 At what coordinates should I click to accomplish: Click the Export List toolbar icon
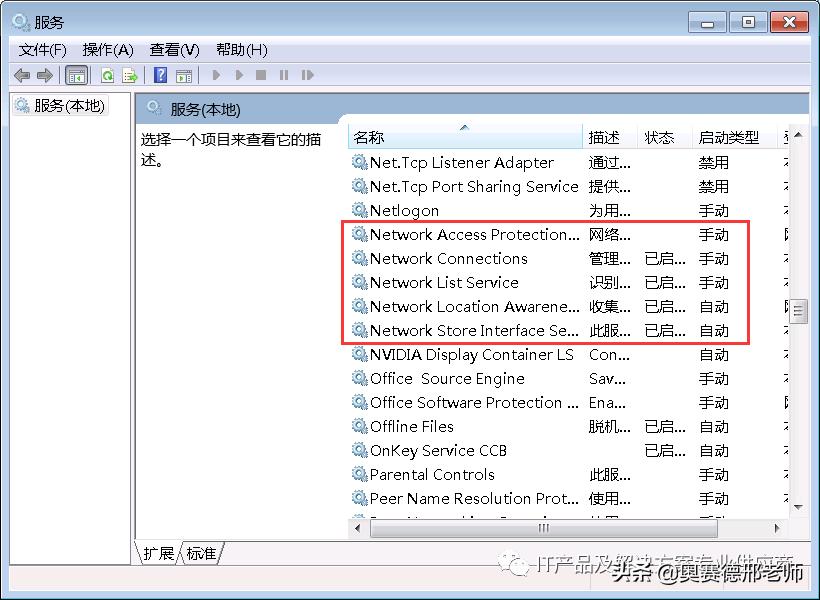tap(129, 75)
